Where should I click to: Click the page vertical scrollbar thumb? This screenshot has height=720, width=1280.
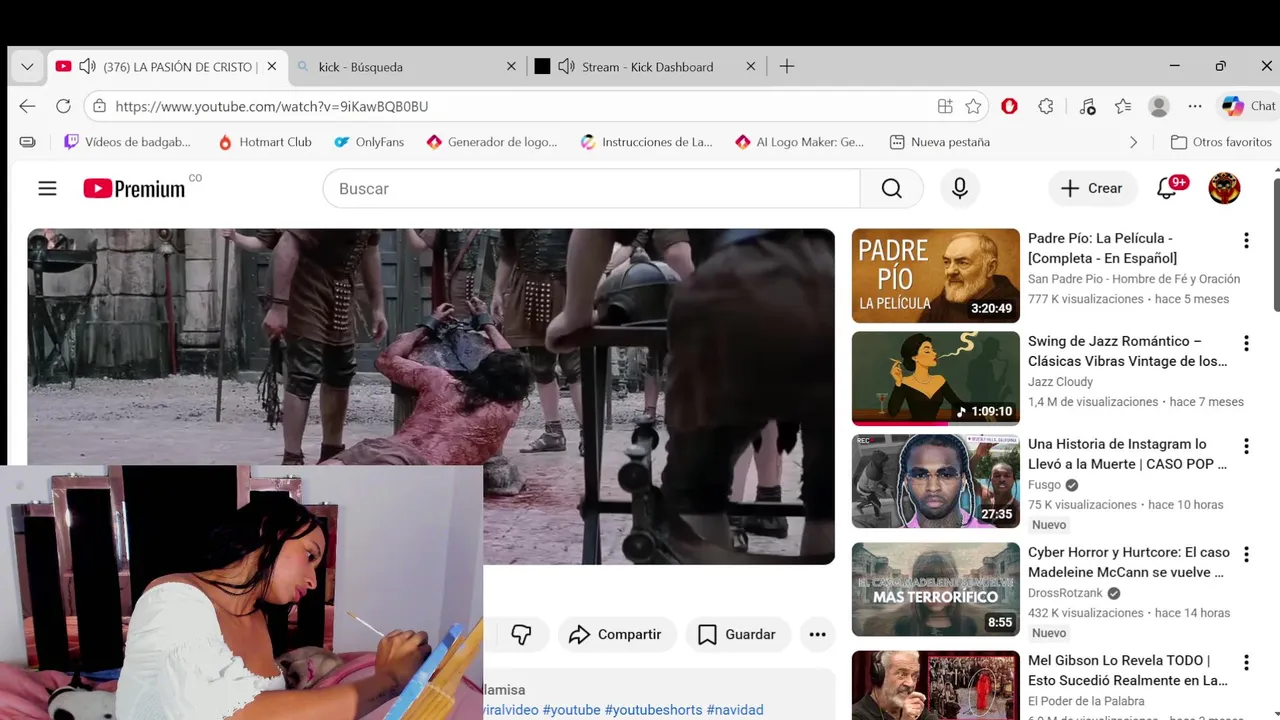(1276, 245)
